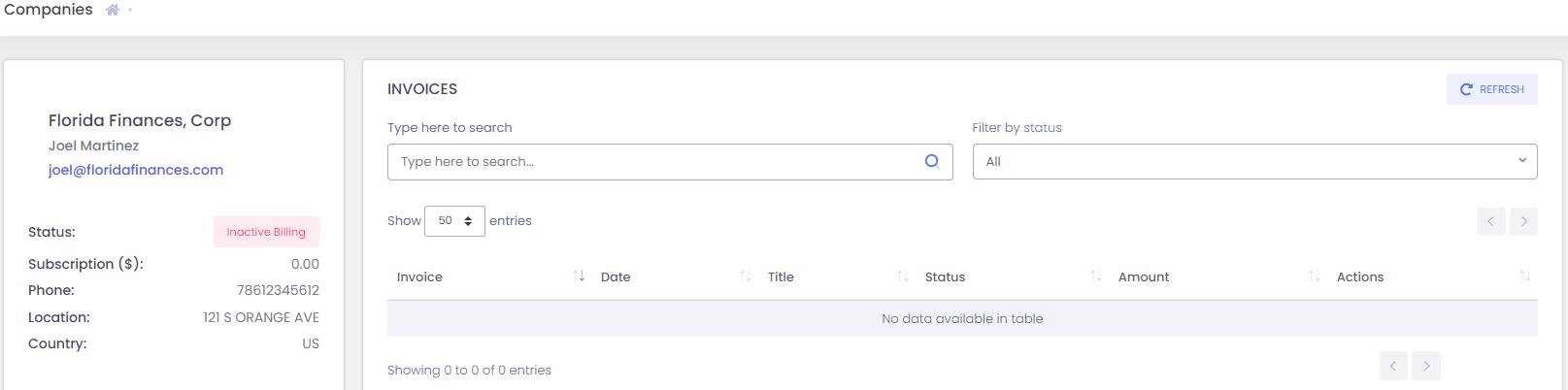The image size is (1568, 390).
Task: Click the Florida Finances, Corp company name
Action: (140, 120)
